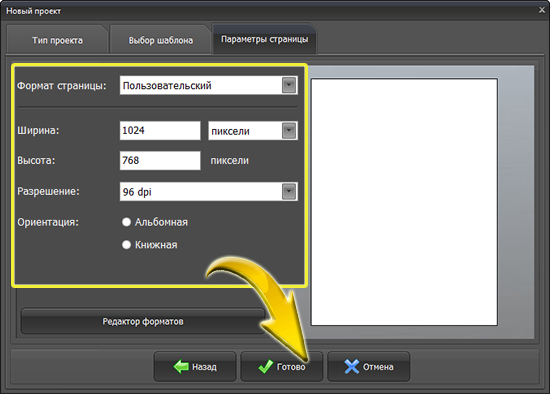Switch to the Тип проекта tab

point(57,40)
